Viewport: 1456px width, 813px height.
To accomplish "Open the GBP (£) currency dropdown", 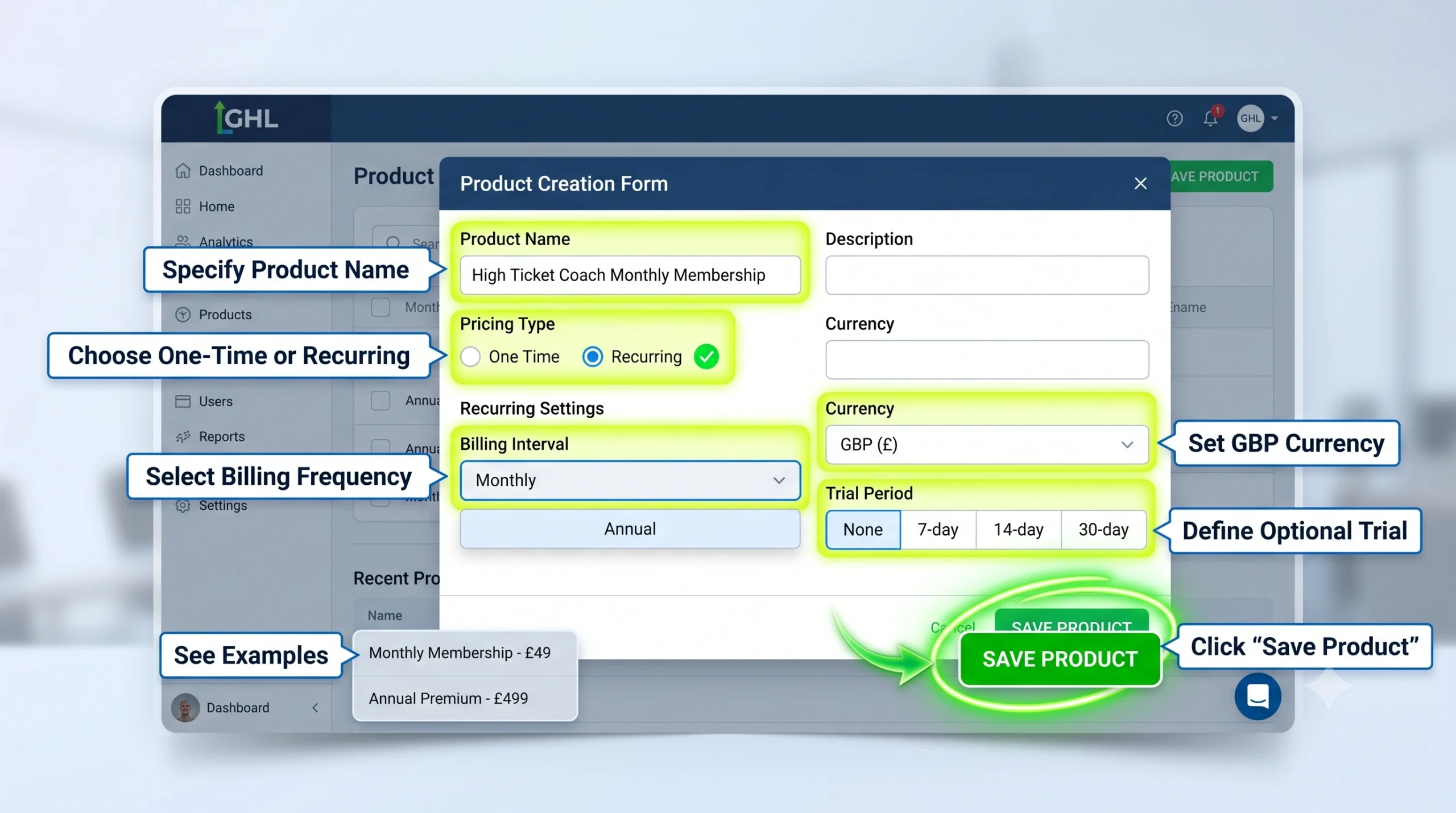I will (987, 444).
